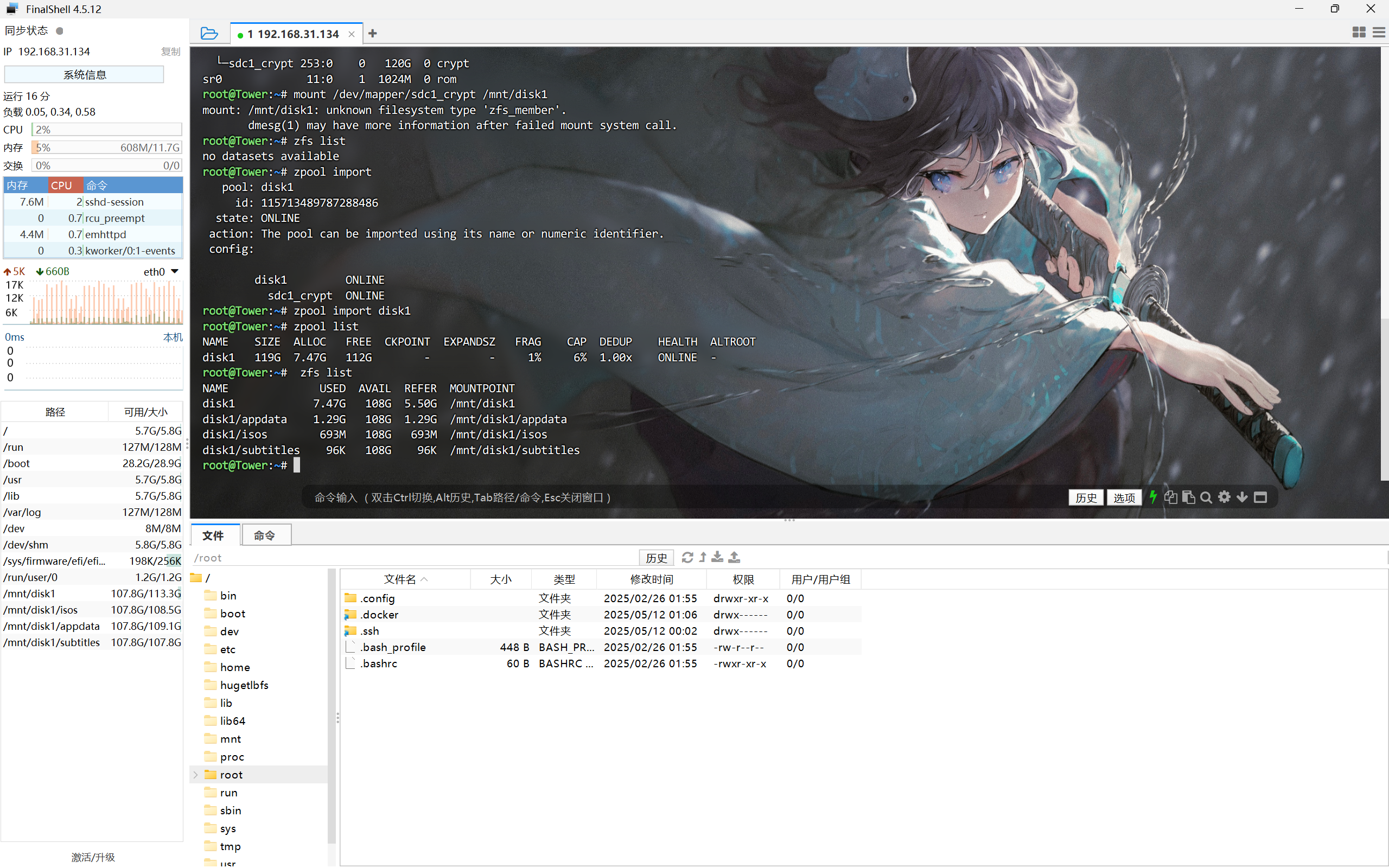Click the .config folder icon
The width and height of the screenshot is (1389, 868).
click(350, 598)
